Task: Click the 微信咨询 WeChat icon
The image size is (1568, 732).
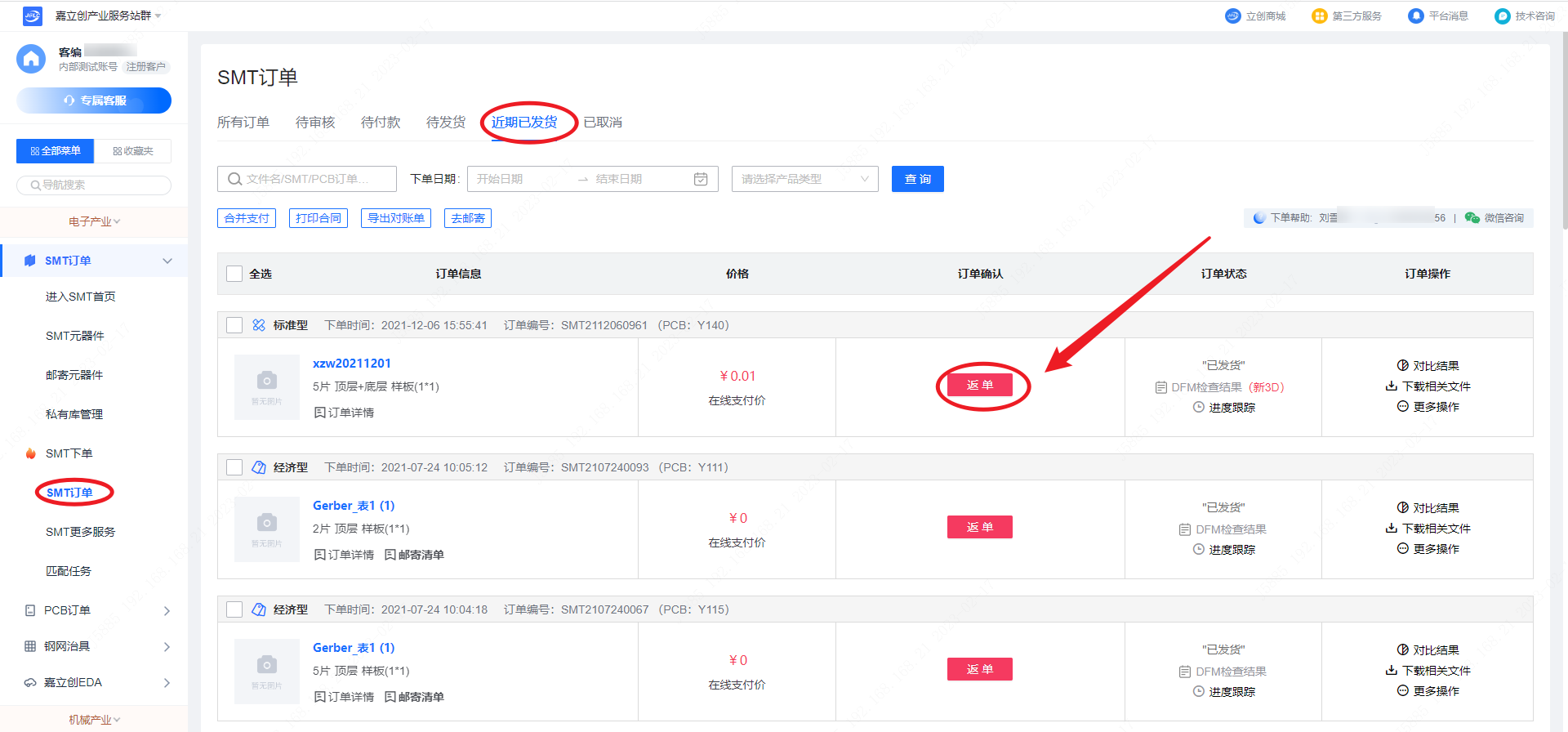Action: [x=1472, y=218]
